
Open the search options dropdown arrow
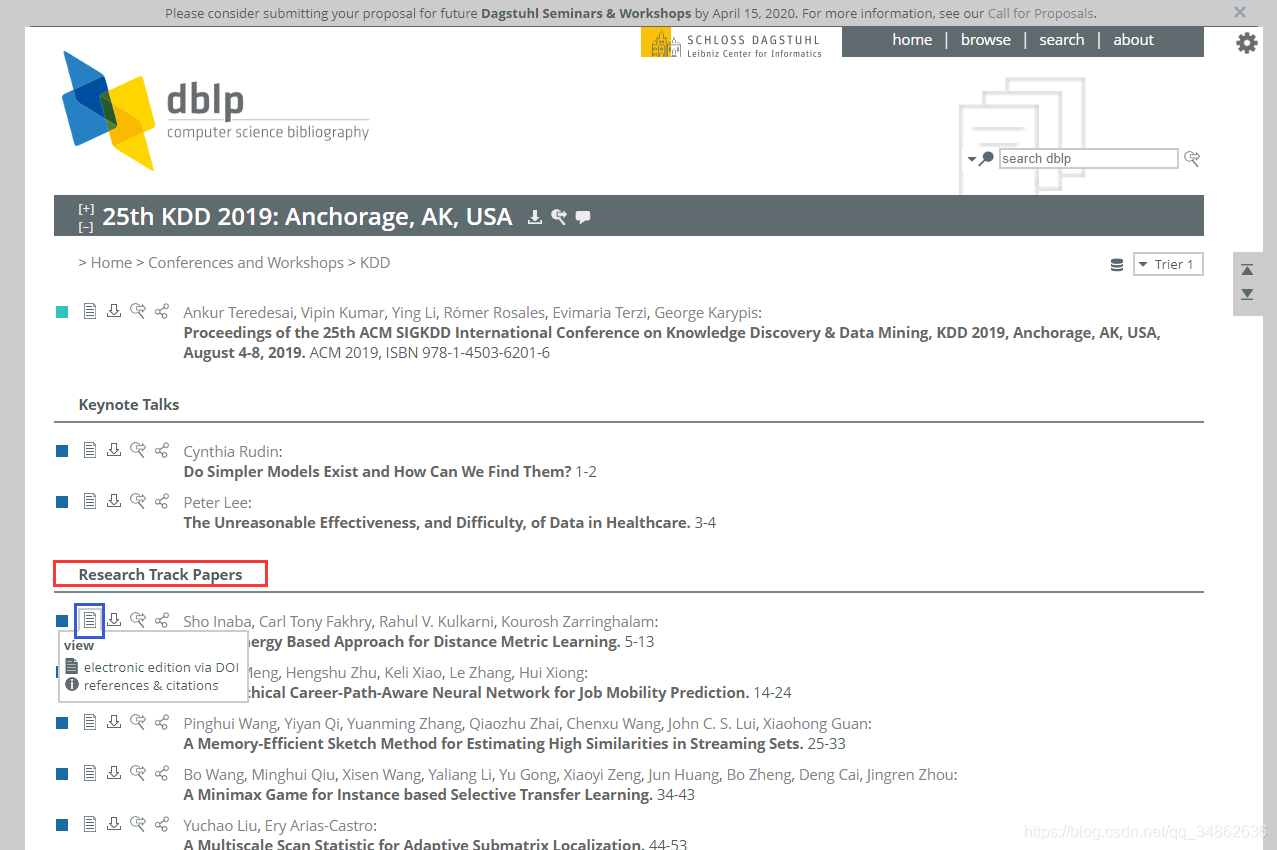point(971,160)
